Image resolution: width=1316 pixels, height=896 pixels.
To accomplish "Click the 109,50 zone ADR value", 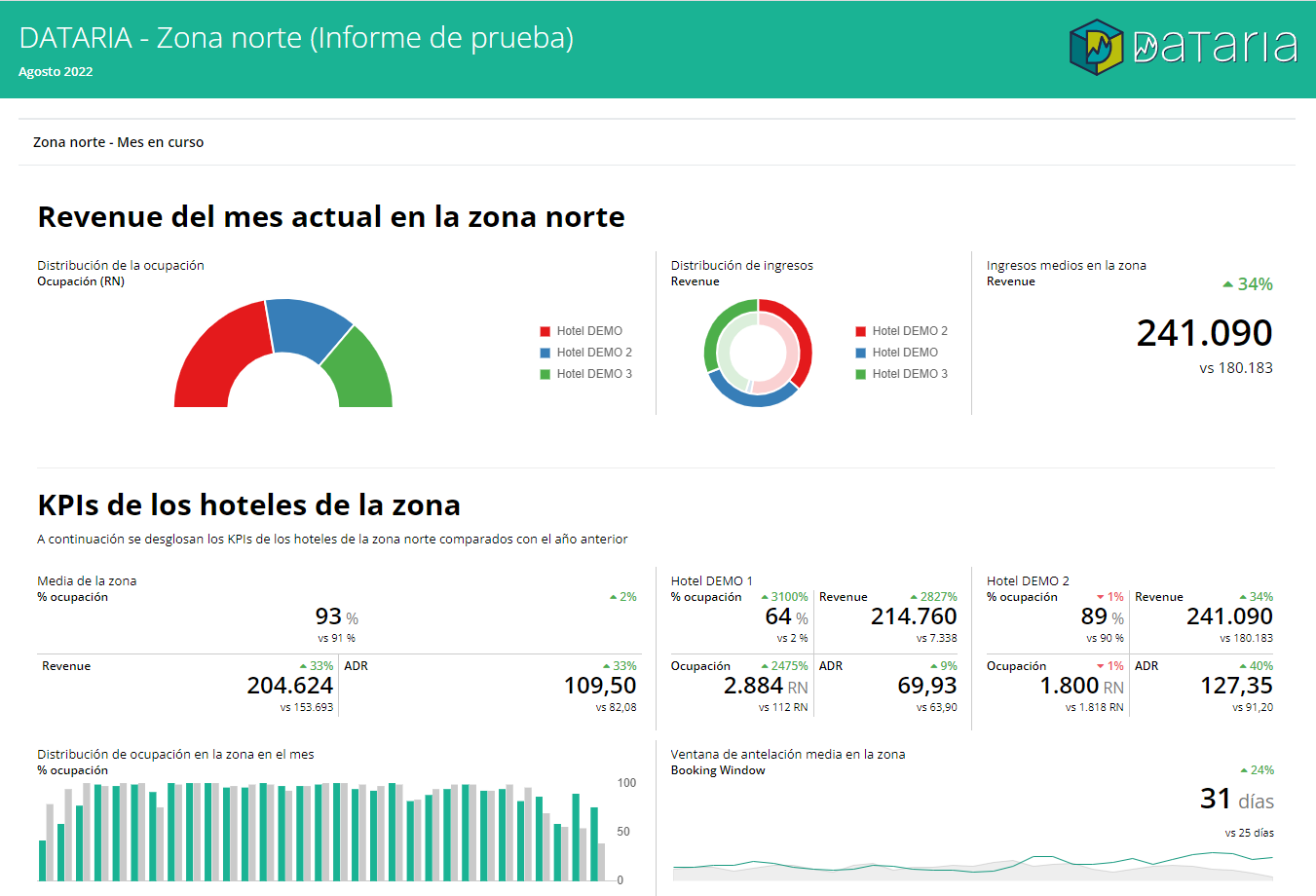I will click(x=600, y=686).
